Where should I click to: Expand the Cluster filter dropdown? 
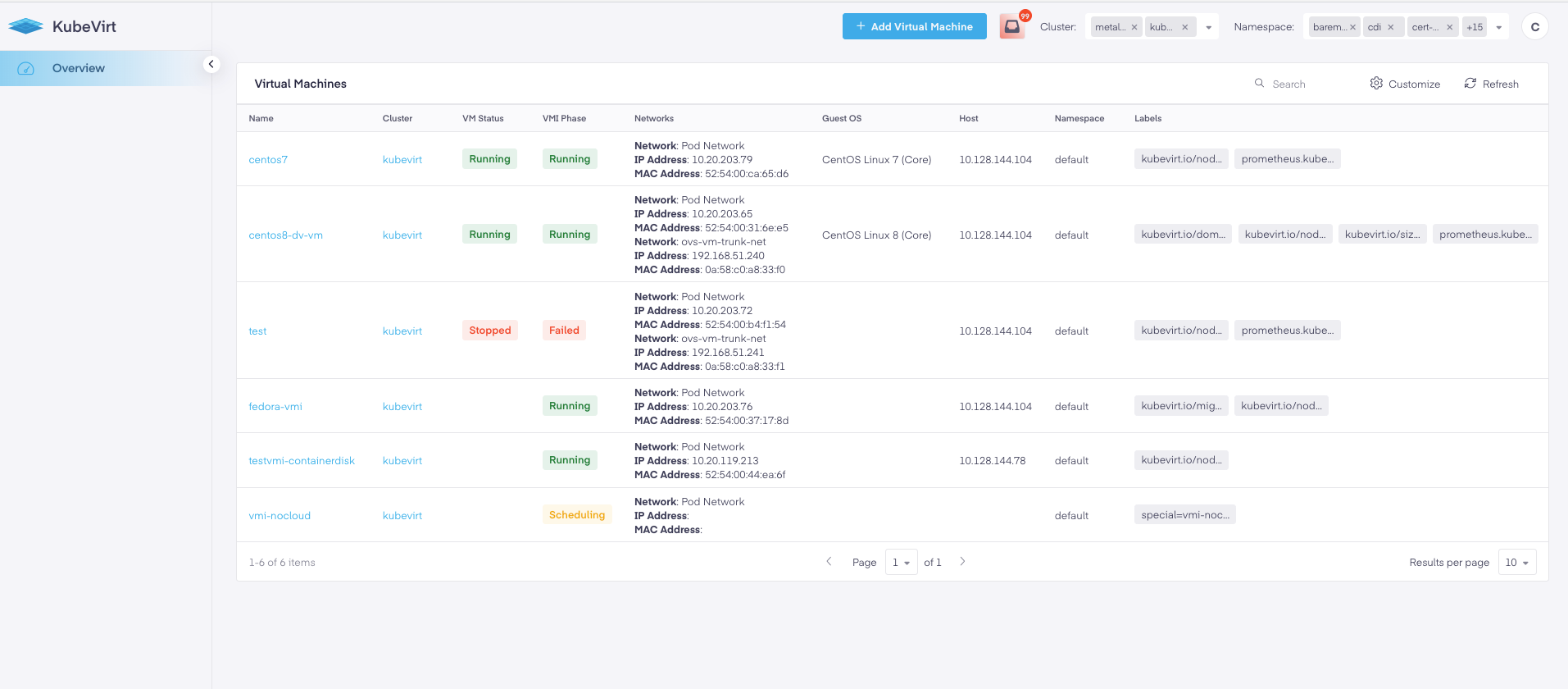(x=1208, y=27)
